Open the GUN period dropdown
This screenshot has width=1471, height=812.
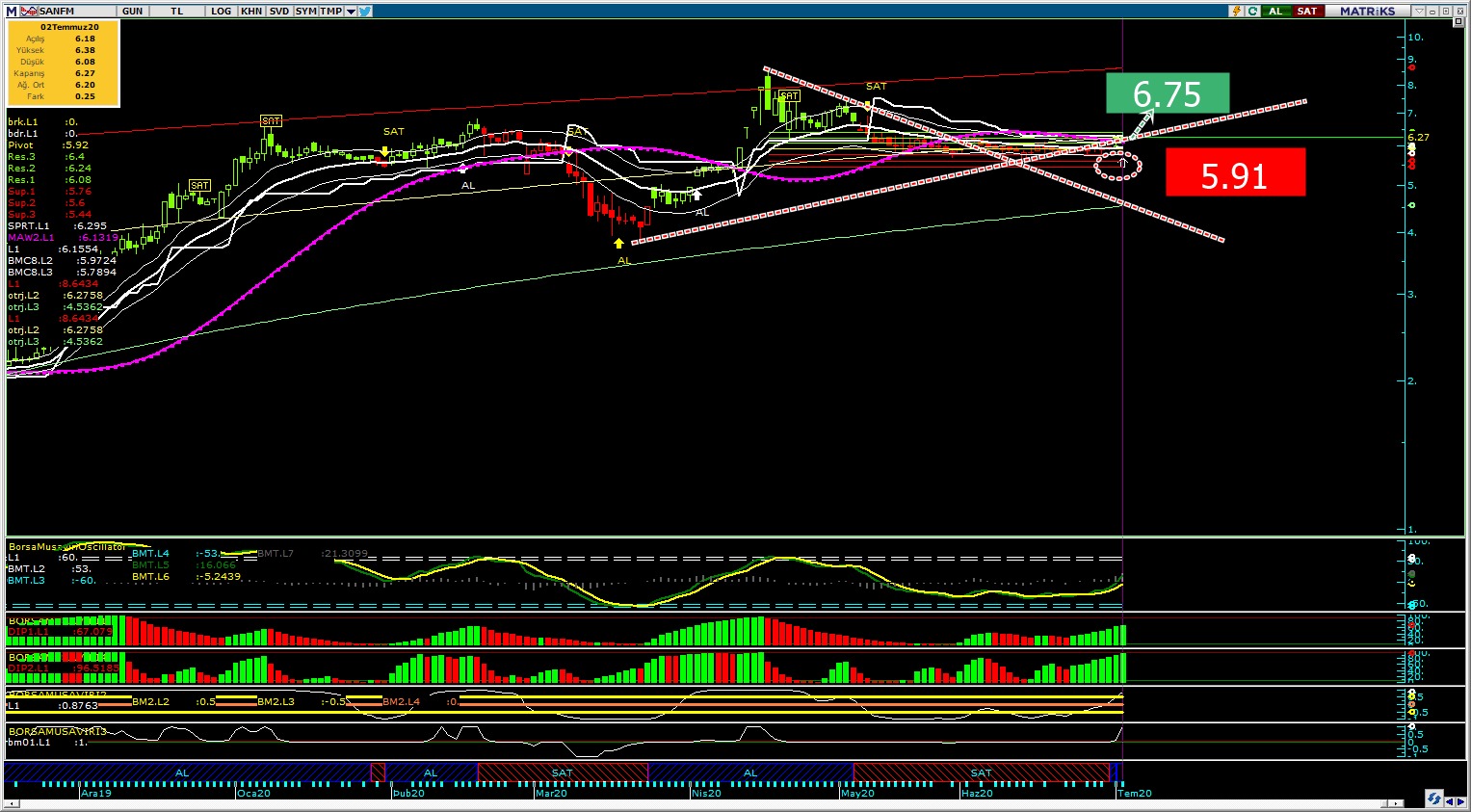tap(132, 11)
